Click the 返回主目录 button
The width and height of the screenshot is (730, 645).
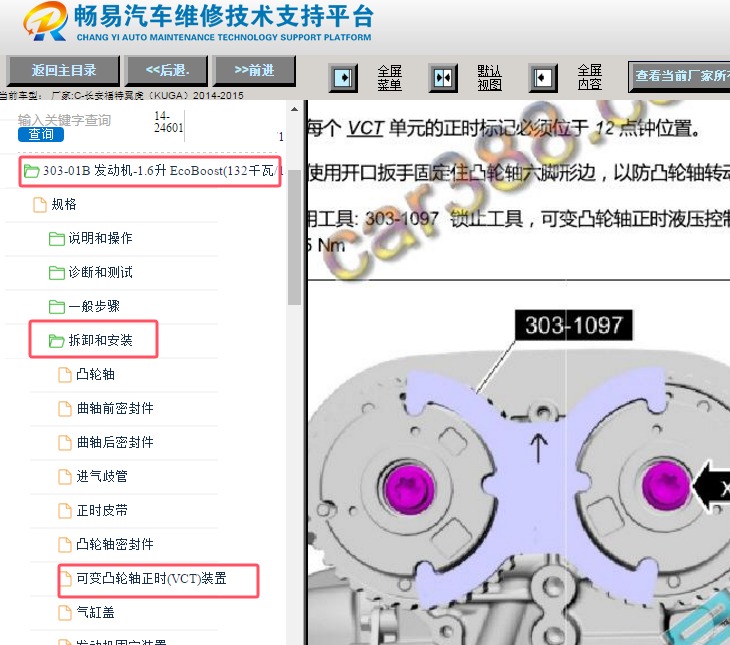click(x=64, y=71)
